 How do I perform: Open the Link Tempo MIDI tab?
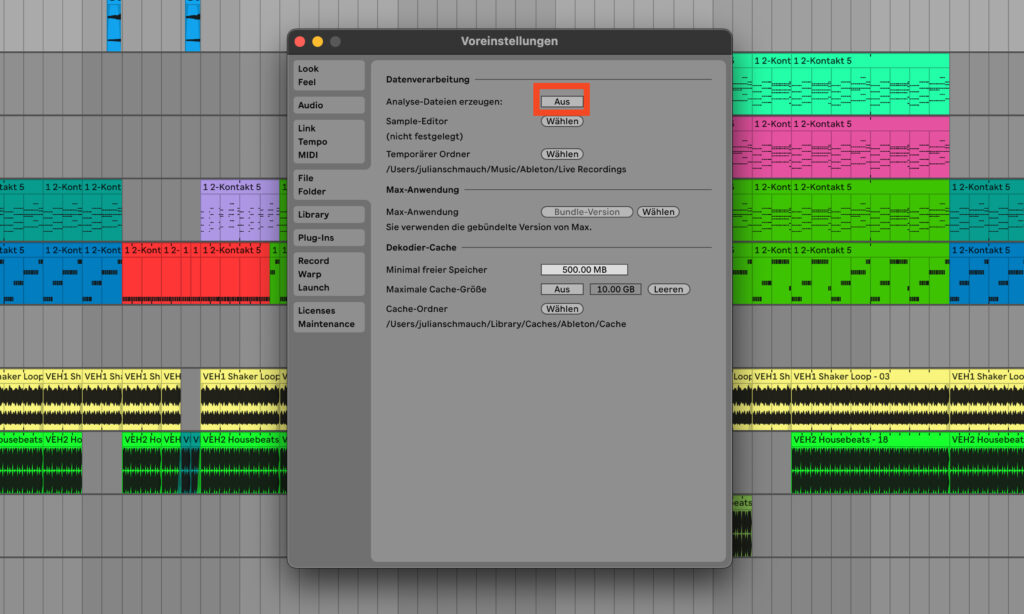pos(329,142)
